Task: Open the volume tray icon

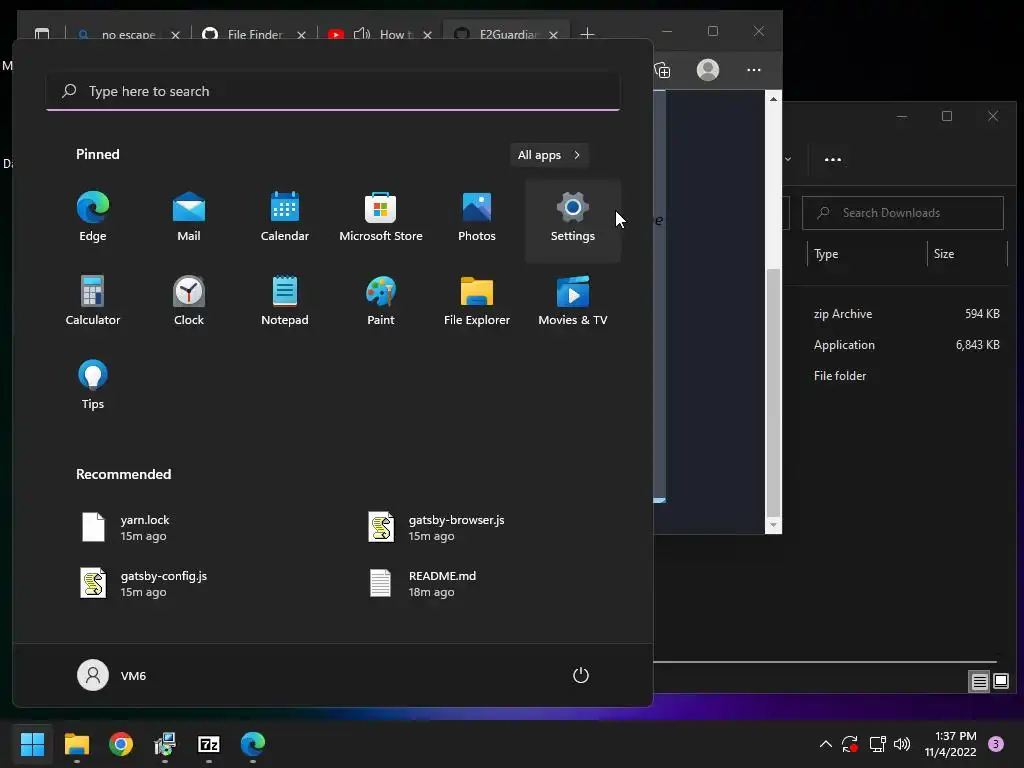Action: 902,744
